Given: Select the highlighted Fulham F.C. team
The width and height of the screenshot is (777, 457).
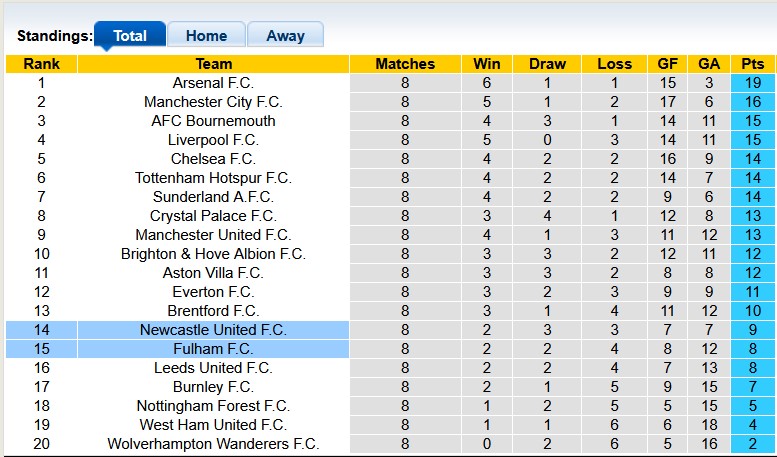Looking at the screenshot, I should 213,349.
